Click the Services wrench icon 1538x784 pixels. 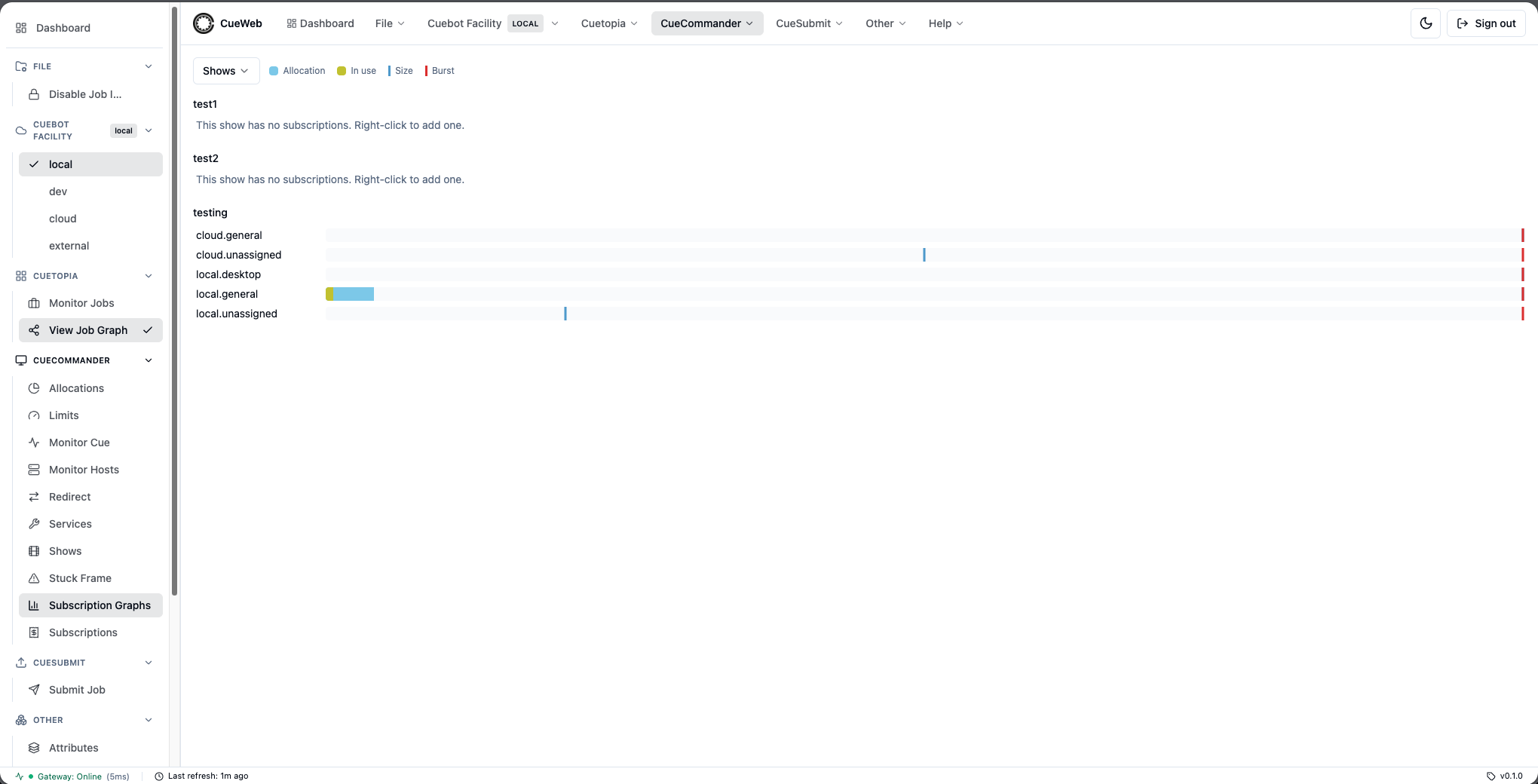click(34, 524)
